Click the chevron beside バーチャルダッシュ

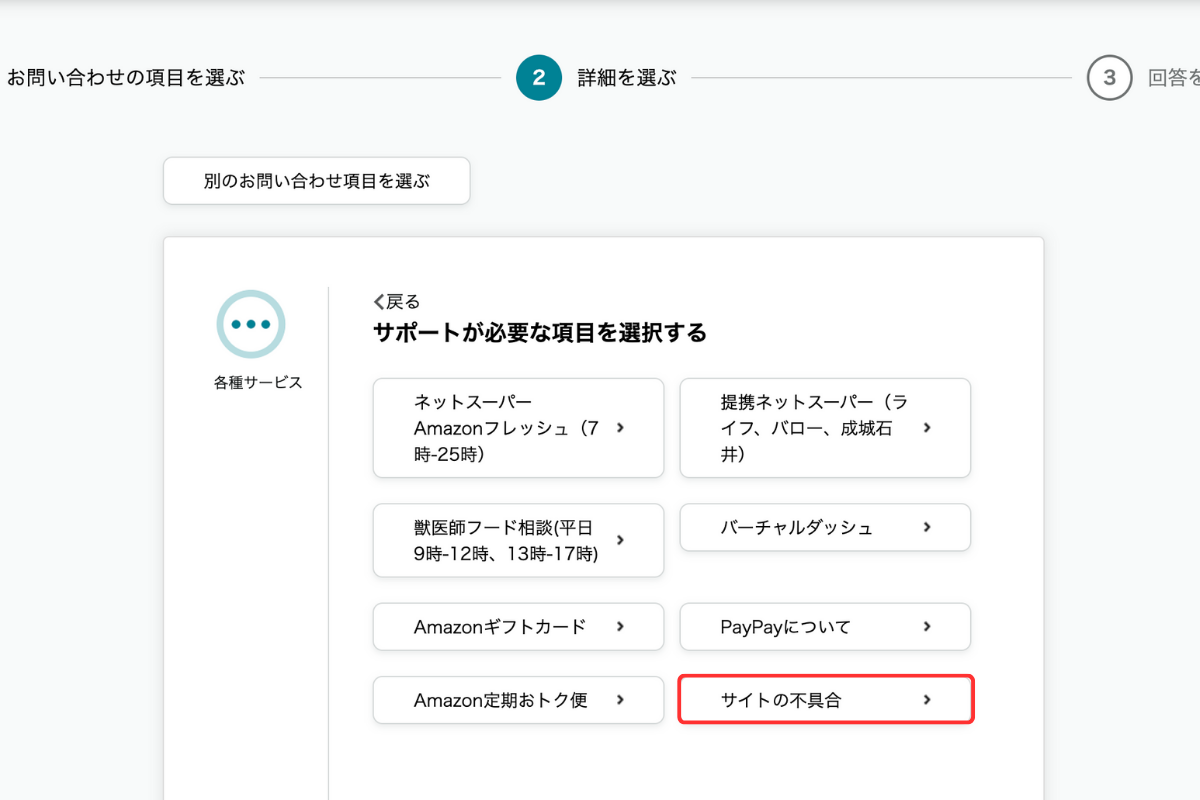point(927,527)
